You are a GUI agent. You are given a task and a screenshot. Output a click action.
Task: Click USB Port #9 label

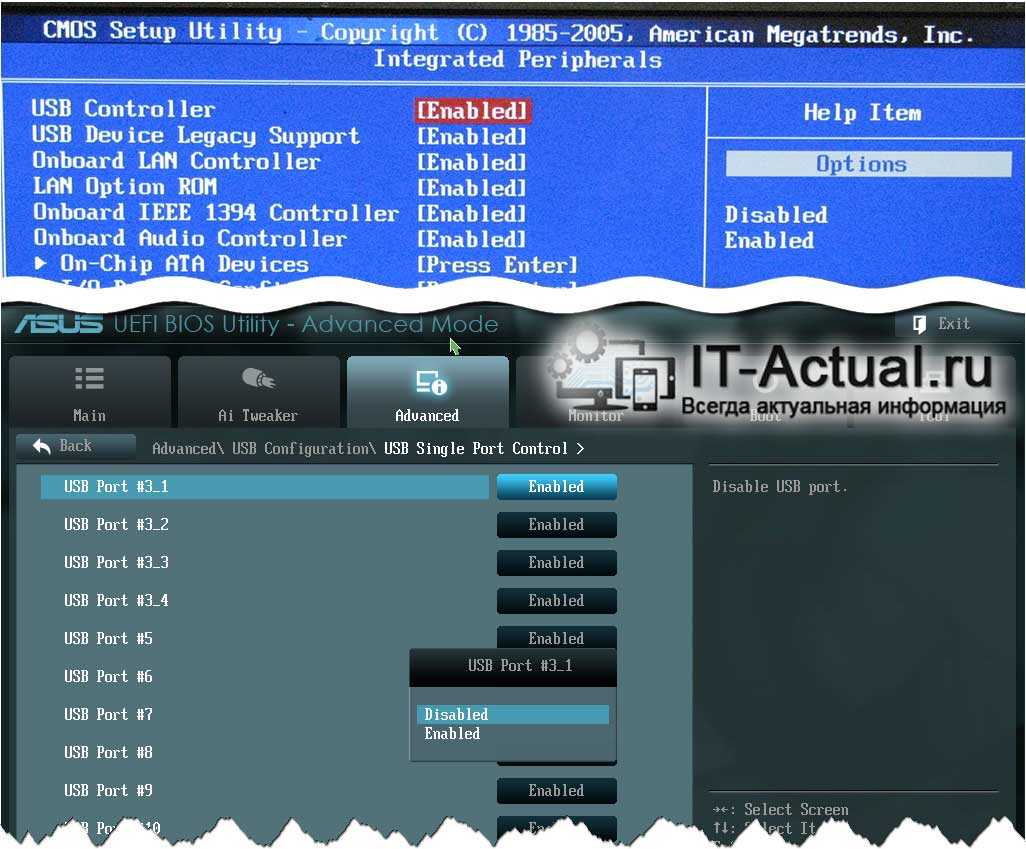click(x=109, y=790)
